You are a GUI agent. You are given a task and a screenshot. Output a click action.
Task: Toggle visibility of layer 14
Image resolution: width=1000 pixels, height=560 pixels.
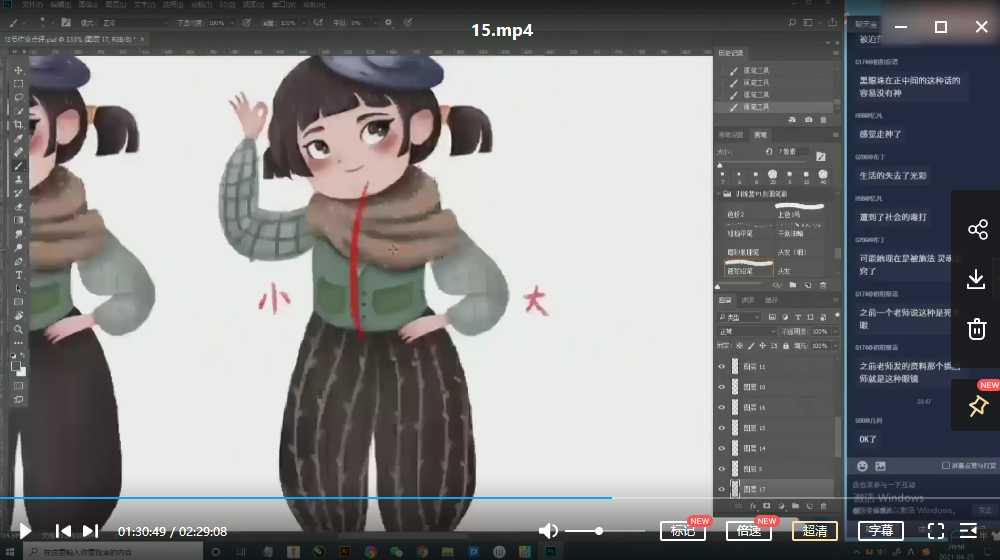click(721, 448)
